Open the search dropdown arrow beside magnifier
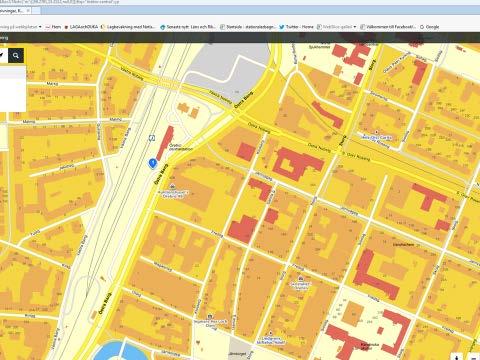The height and width of the screenshot is (360, 480). pos(2,56)
